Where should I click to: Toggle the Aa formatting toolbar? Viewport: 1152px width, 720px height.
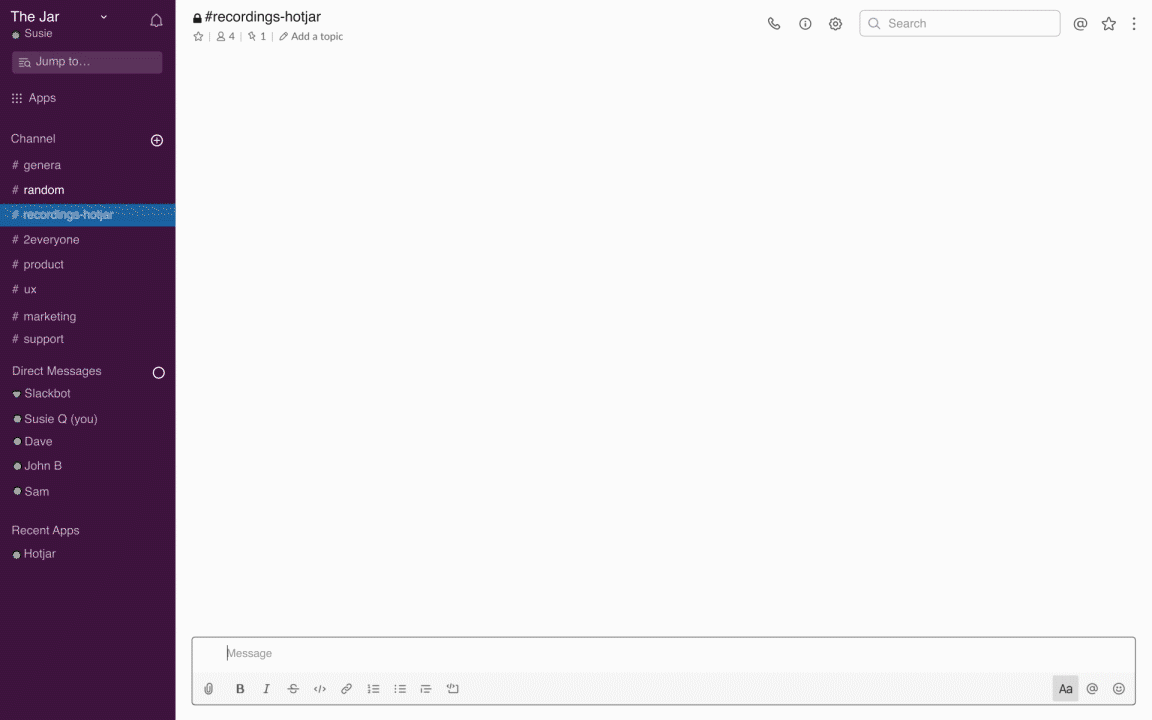tap(1065, 688)
